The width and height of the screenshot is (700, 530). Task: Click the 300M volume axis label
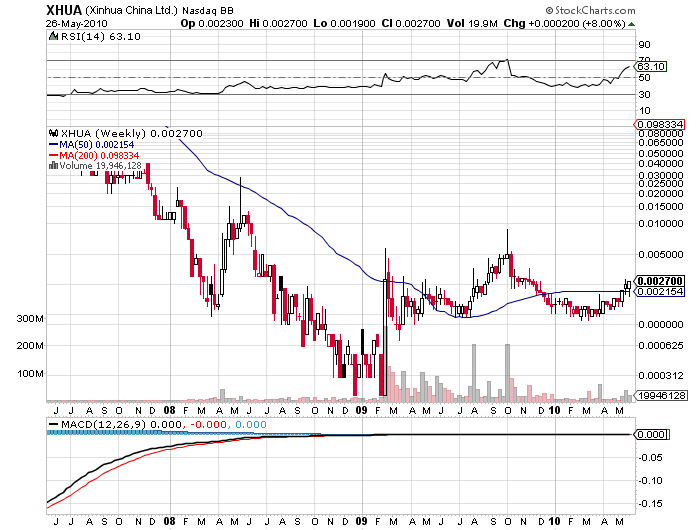(x=30, y=319)
